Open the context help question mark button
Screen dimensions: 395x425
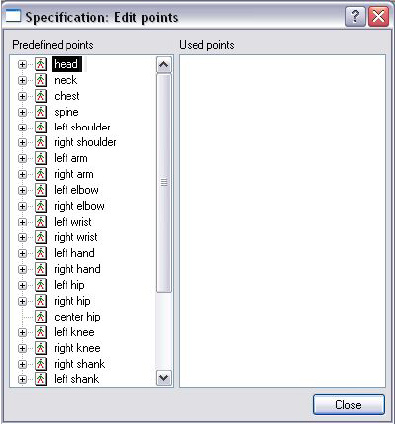pyautogui.click(x=355, y=16)
